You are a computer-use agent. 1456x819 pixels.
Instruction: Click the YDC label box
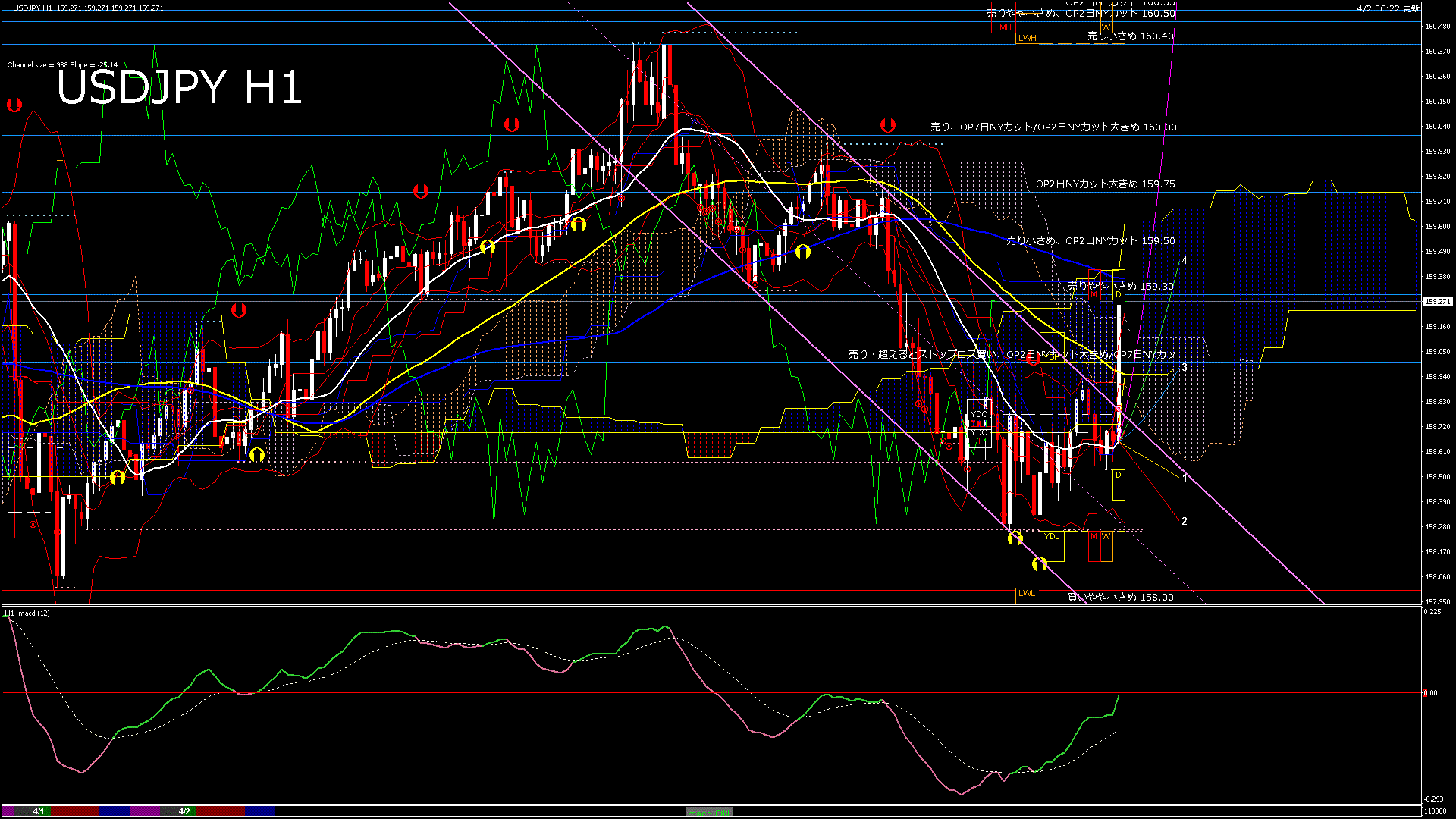click(x=979, y=415)
